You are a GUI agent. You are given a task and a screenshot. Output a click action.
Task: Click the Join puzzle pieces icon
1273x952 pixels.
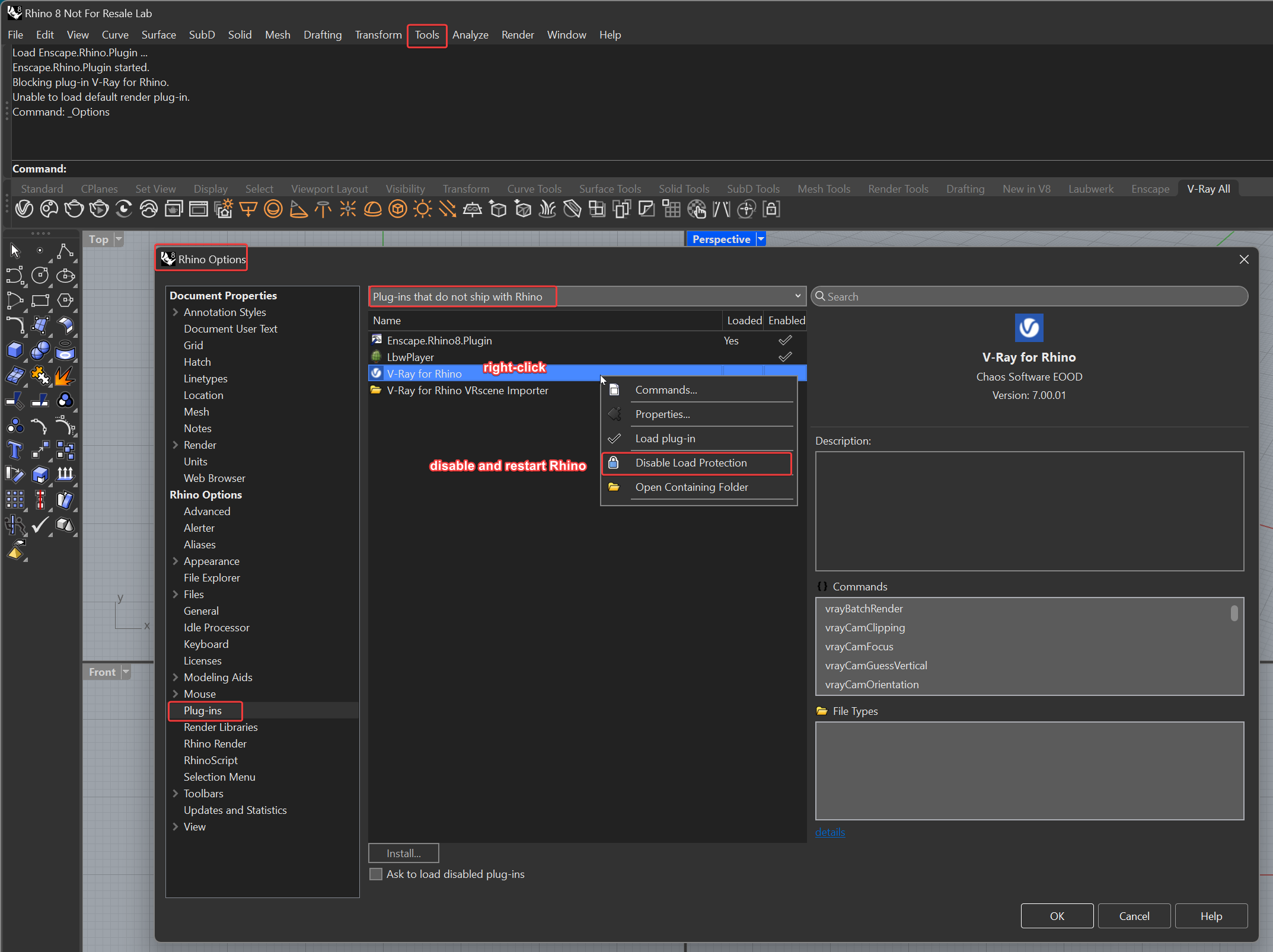pos(40,375)
